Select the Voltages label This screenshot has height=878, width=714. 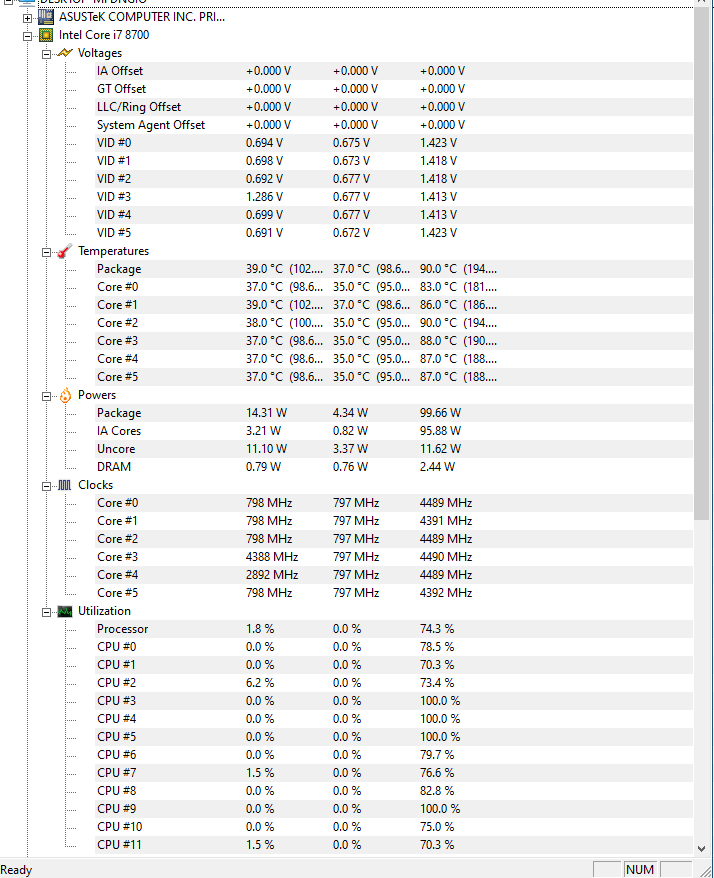click(100, 53)
